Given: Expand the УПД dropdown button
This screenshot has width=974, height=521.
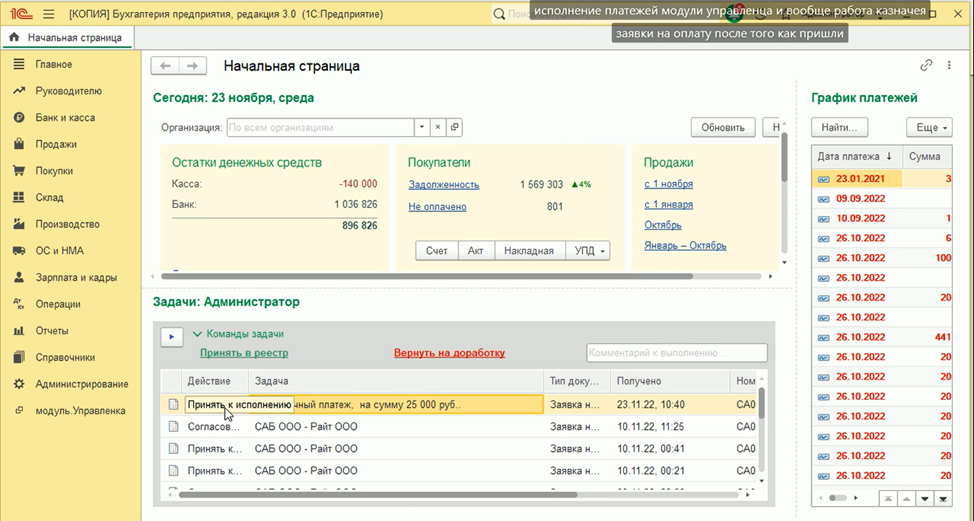Looking at the screenshot, I should point(589,251).
